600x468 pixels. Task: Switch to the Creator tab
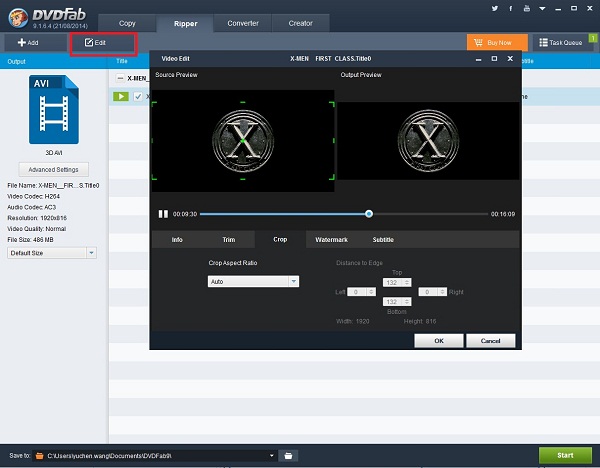(300, 23)
